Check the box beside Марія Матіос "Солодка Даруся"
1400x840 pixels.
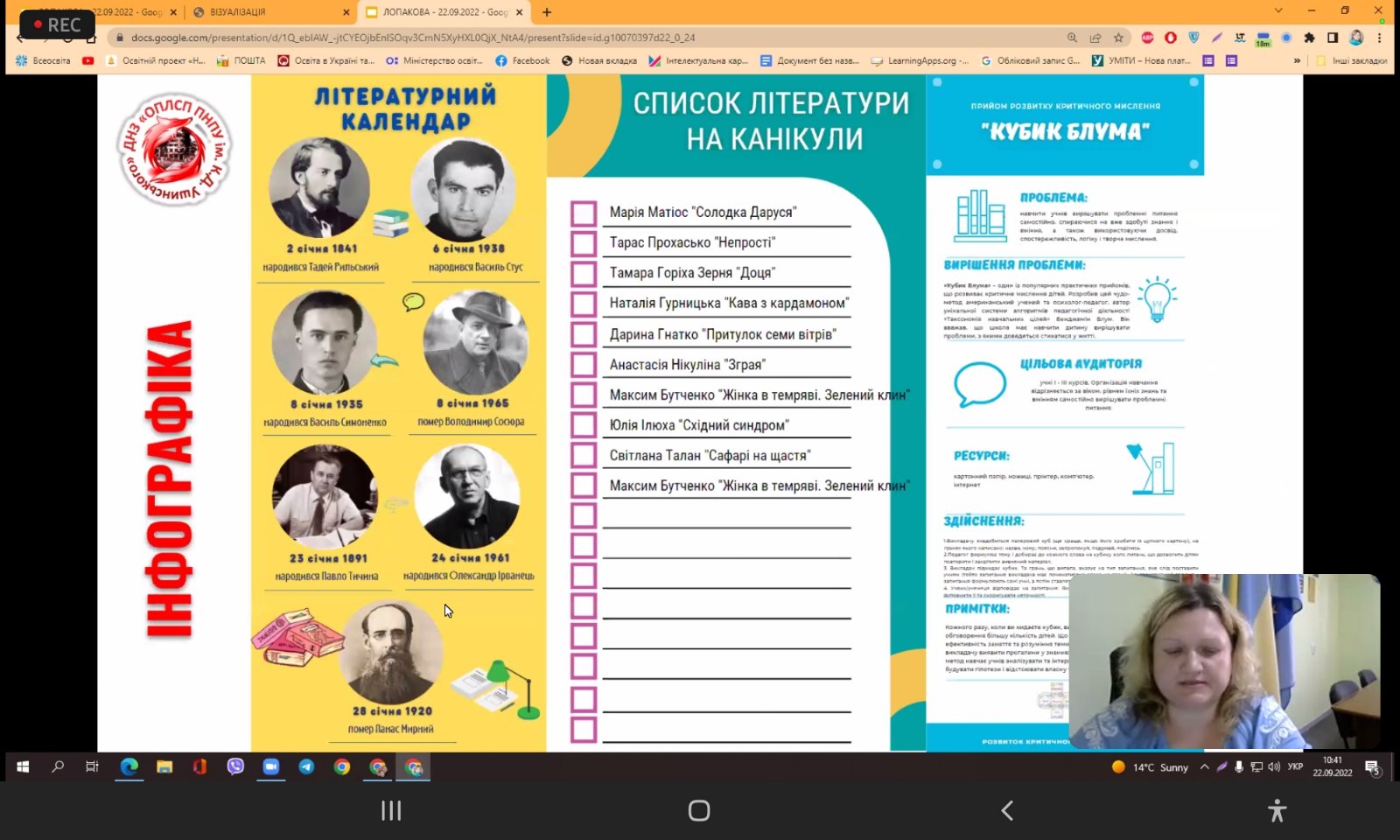pos(584,213)
